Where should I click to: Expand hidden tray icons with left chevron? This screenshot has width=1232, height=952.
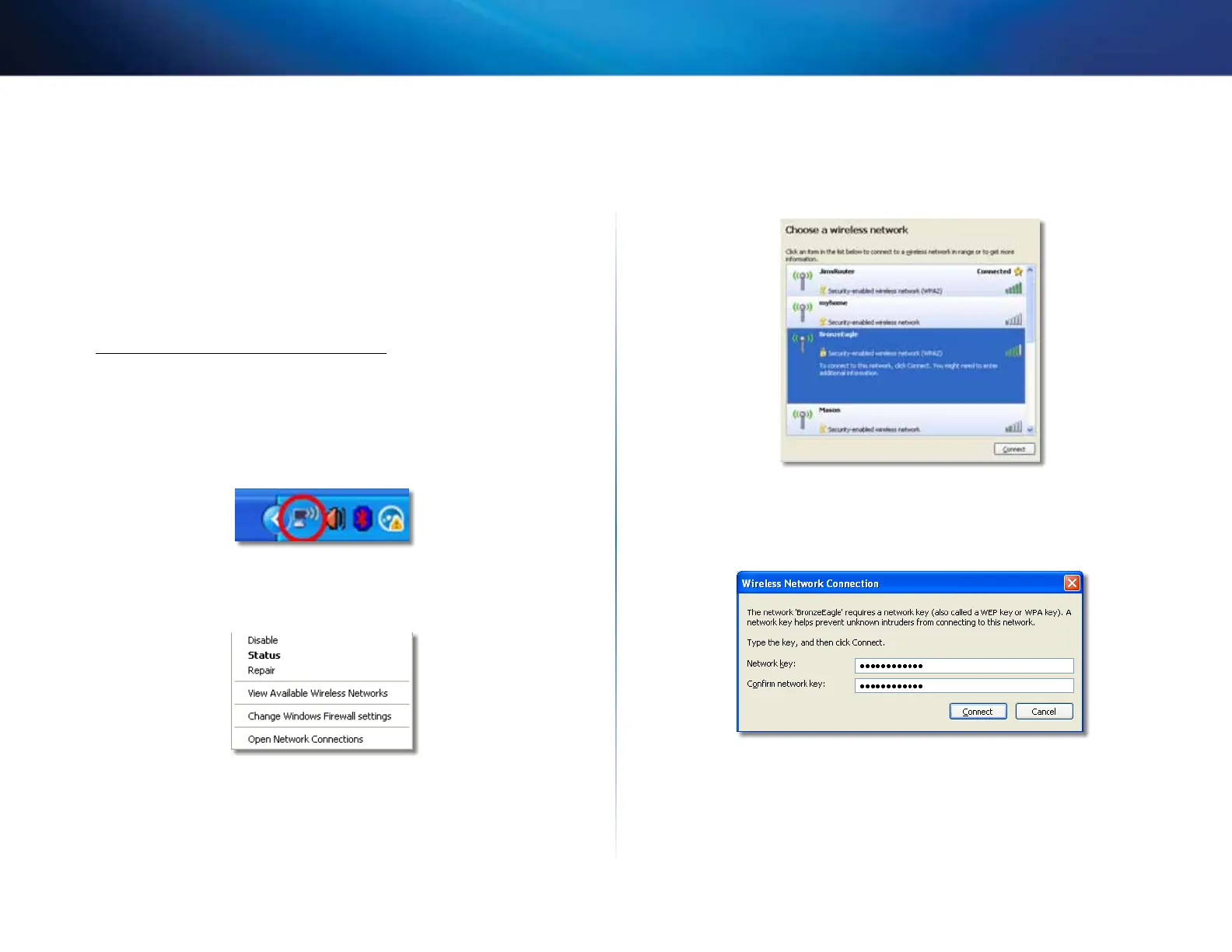click(x=272, y=519)
